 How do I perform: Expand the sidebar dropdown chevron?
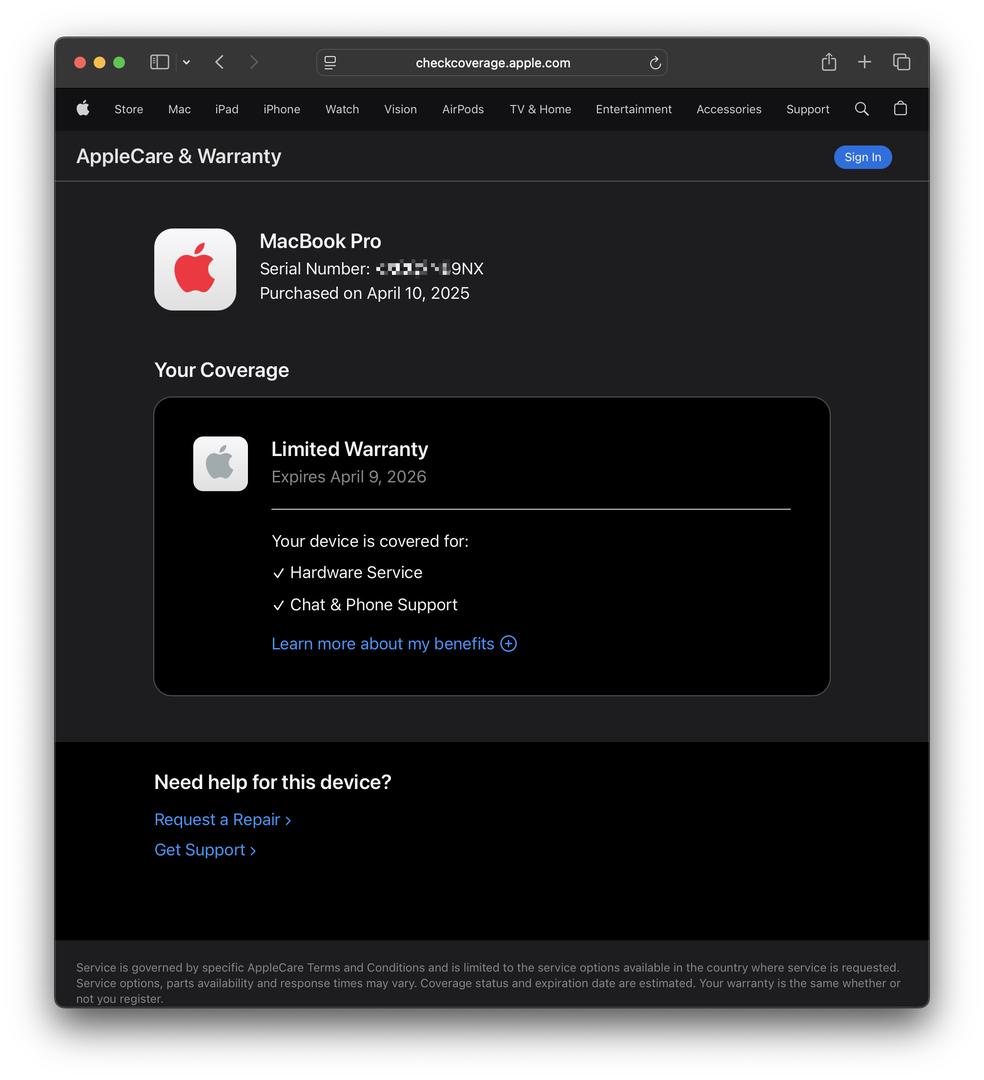tap(186, 62)
